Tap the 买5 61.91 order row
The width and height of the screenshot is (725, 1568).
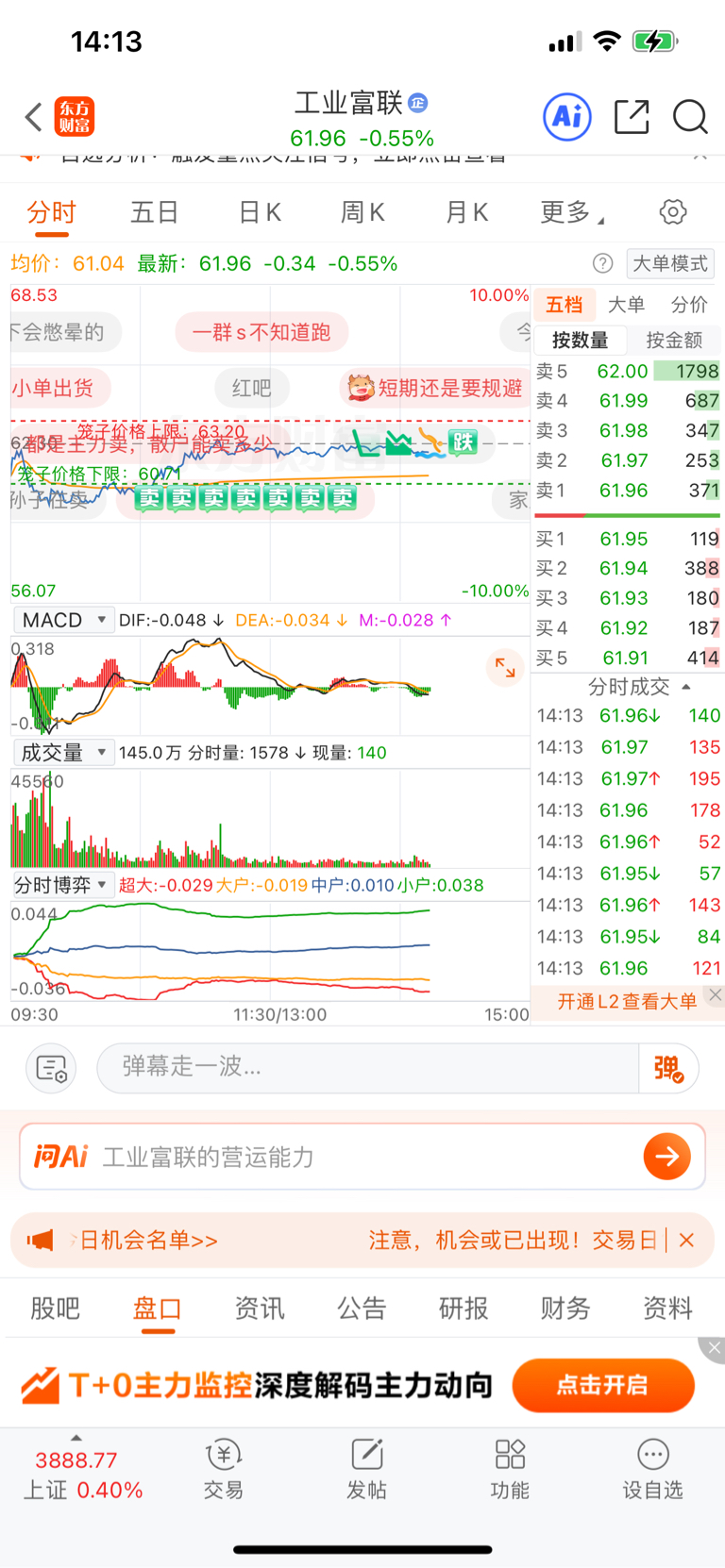(x=628, y=658)
